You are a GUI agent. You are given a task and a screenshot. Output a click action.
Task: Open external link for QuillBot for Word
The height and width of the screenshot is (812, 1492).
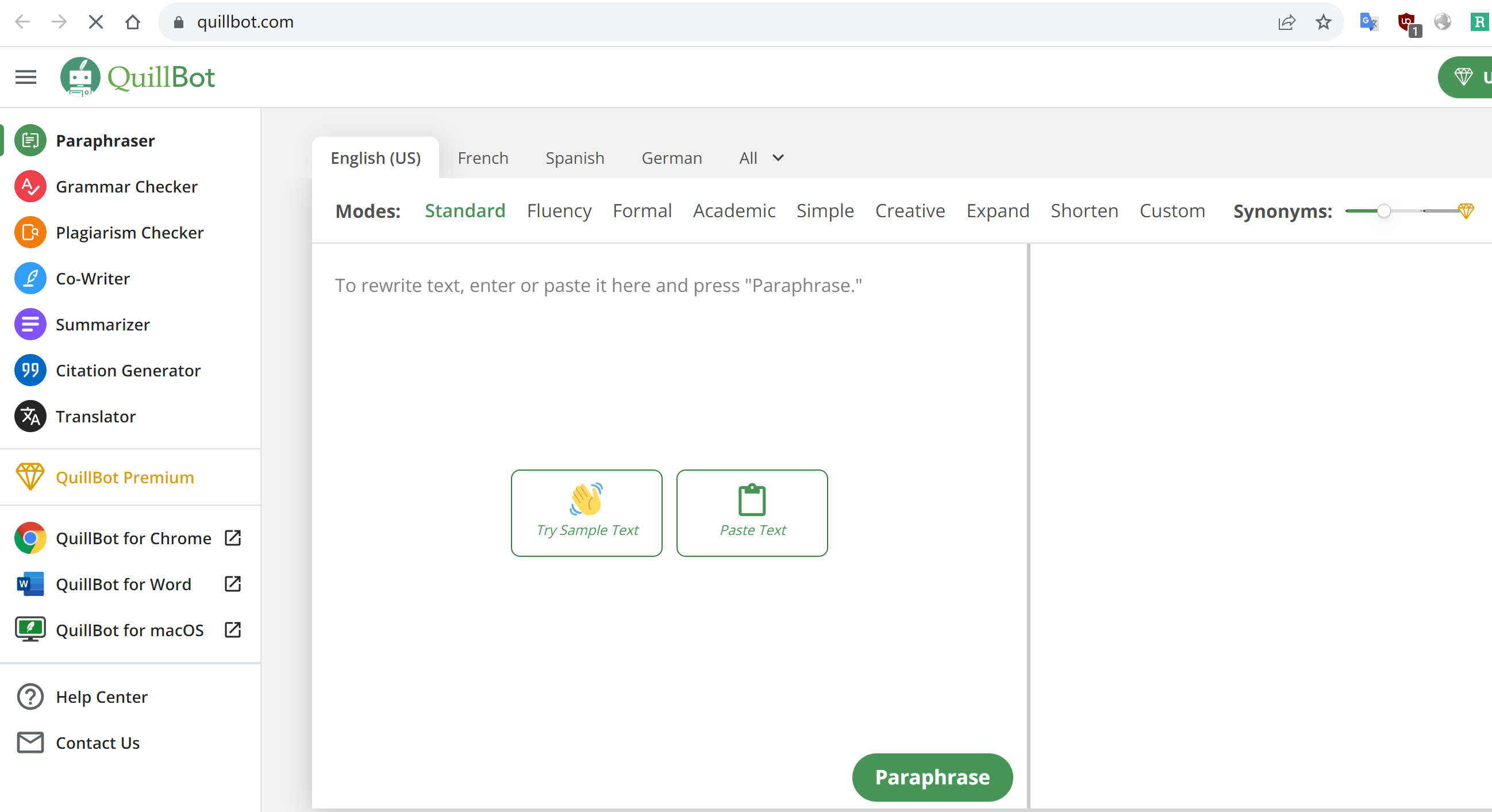(x=232, y=584)
